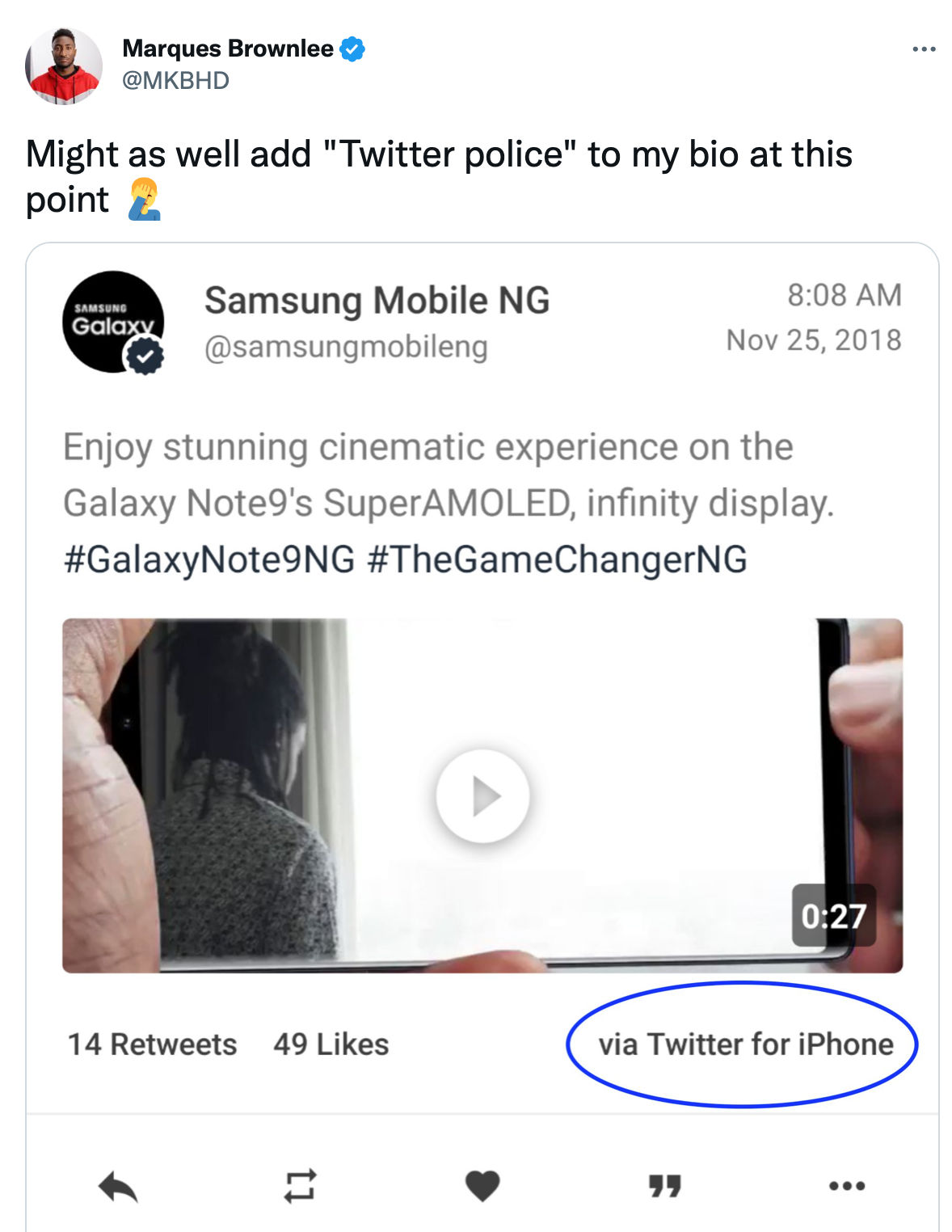View the 49 Likes list

[x=331, y=1044]
